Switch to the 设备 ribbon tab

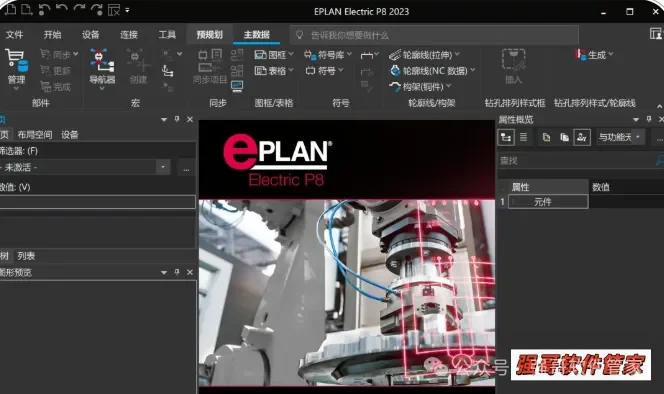pos(91,35)
